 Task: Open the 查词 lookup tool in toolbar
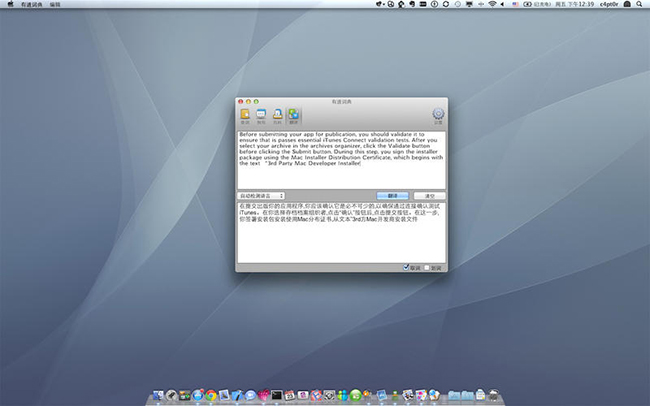(x=245, y=117)
